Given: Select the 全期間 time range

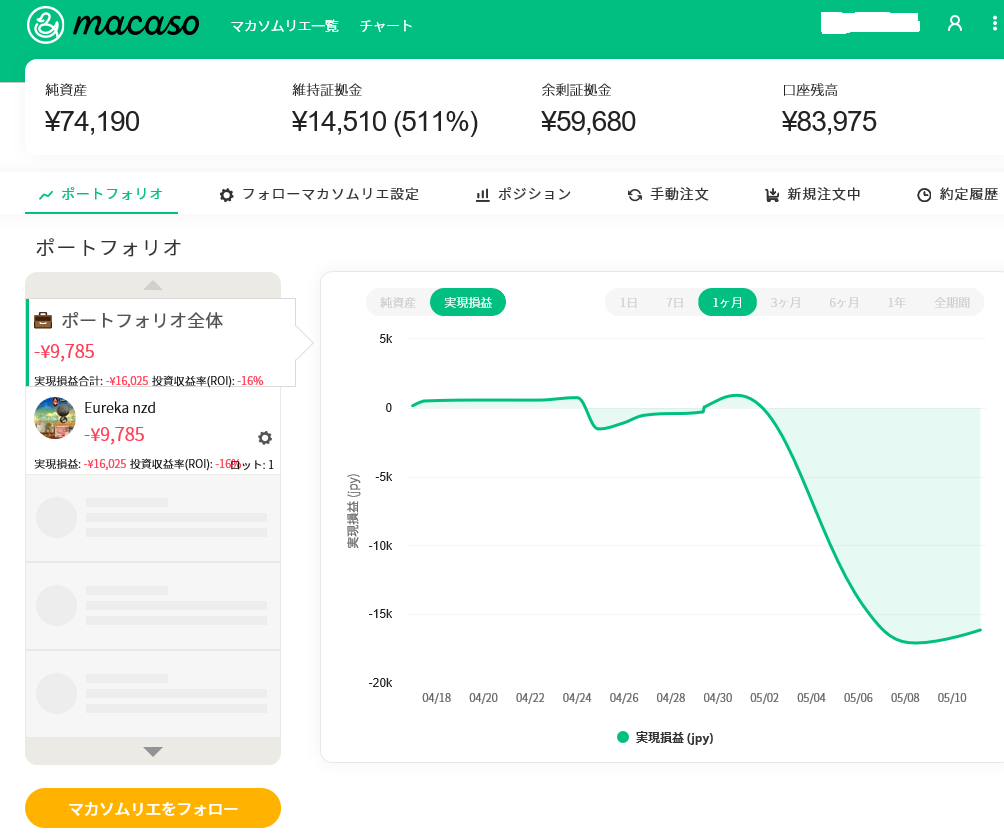Looking at the screenshot, I should coord(951,302).
